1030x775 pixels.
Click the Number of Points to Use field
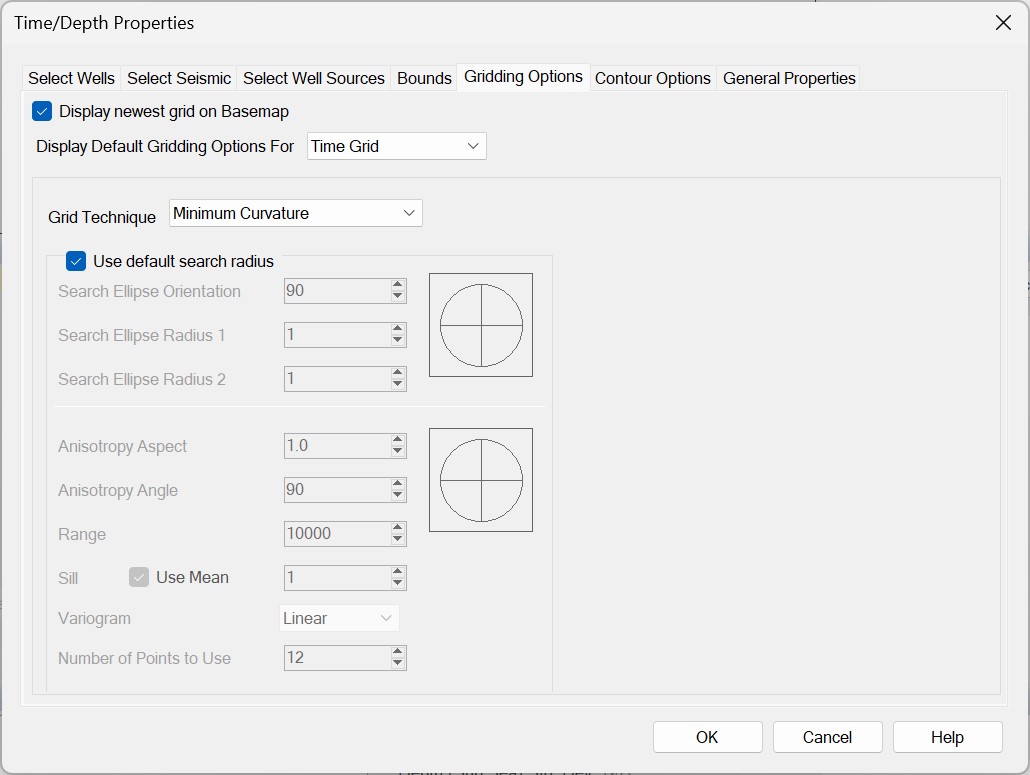[x=336, y=658]
